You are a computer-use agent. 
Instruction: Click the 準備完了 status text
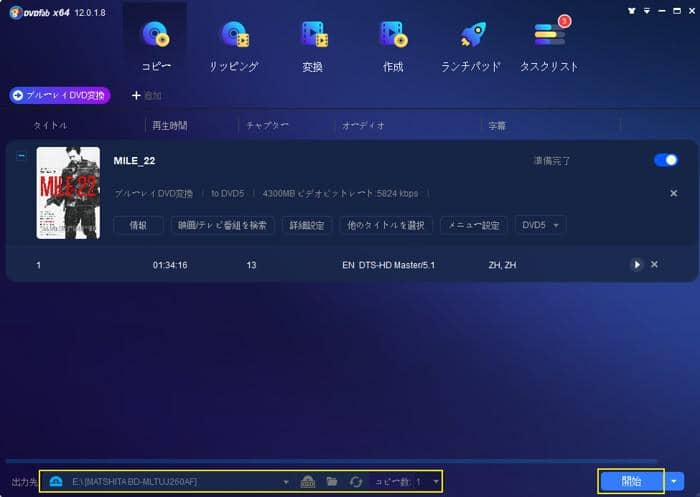(552, 161)
